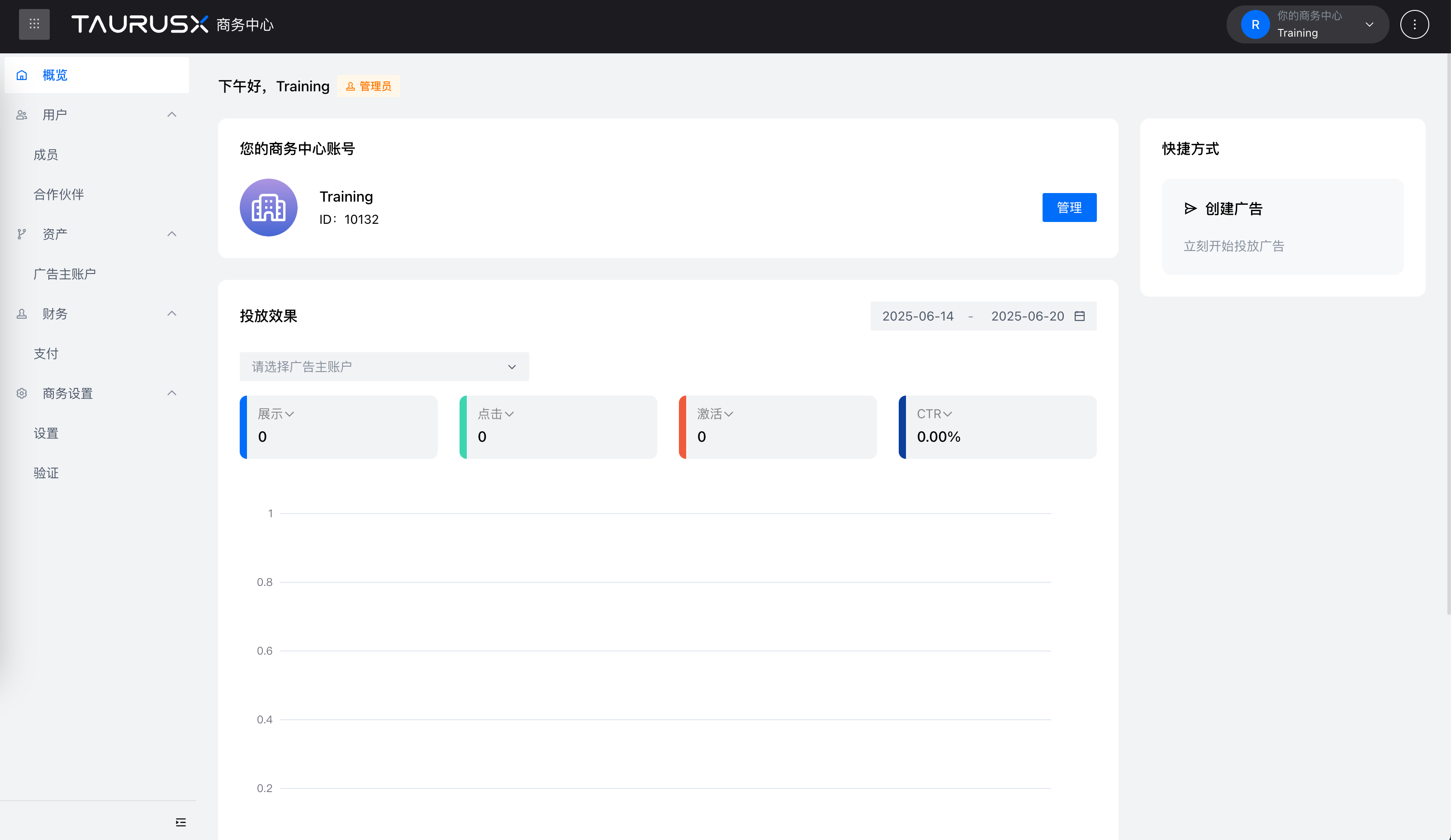
Task: Collapse the 财务 sidebar section
Action: coord(171,314)
